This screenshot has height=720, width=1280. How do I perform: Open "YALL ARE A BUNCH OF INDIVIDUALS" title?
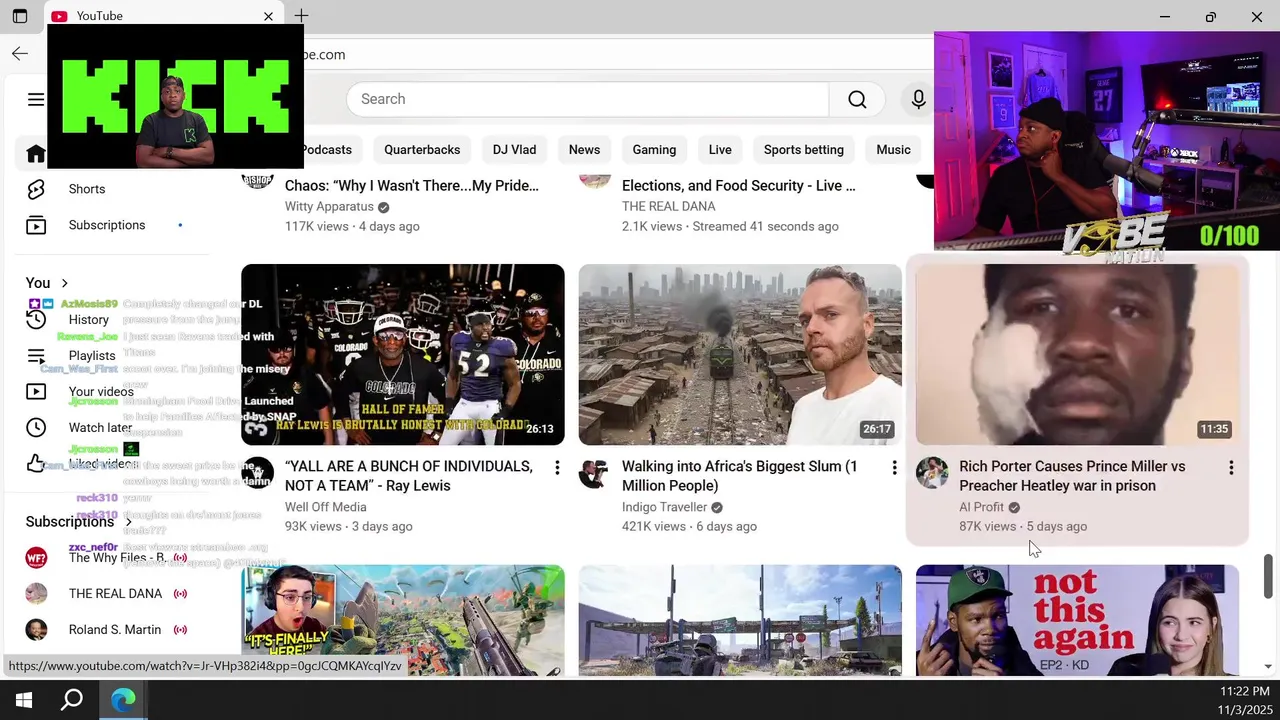click(x=409, y=476)
